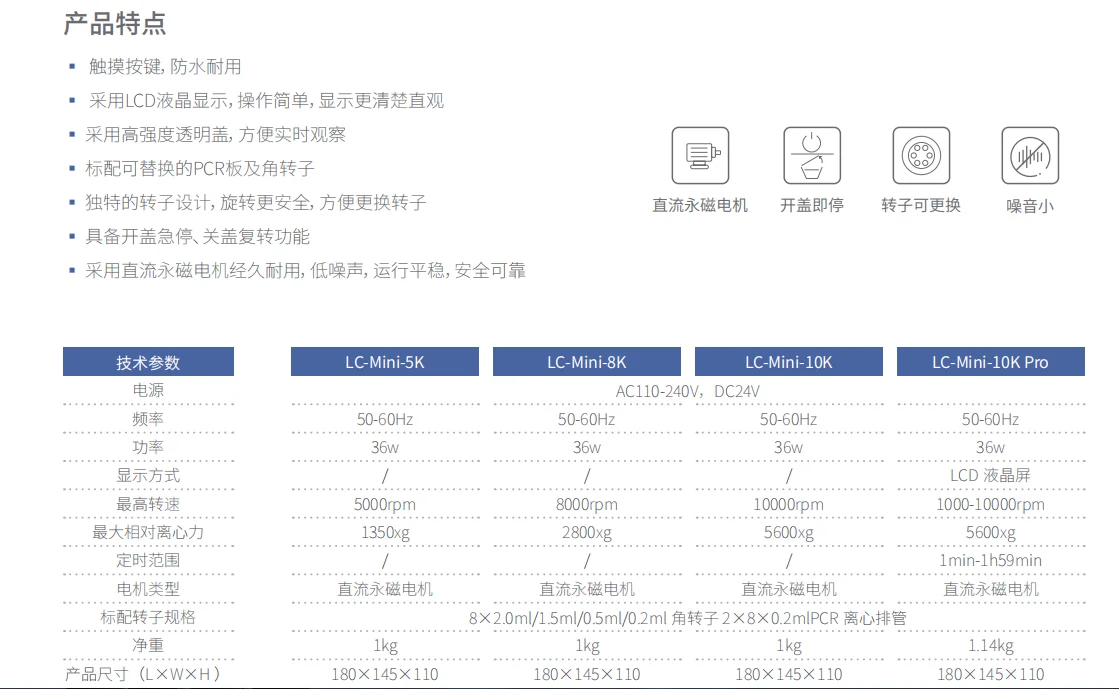
Task: Click the LC-Mini-8K column header
Action: (x=587, y=362)
